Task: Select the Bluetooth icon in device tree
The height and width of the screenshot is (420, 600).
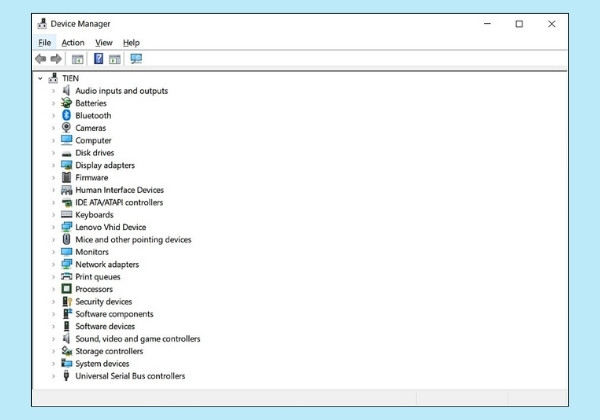Action: (67, 115)
